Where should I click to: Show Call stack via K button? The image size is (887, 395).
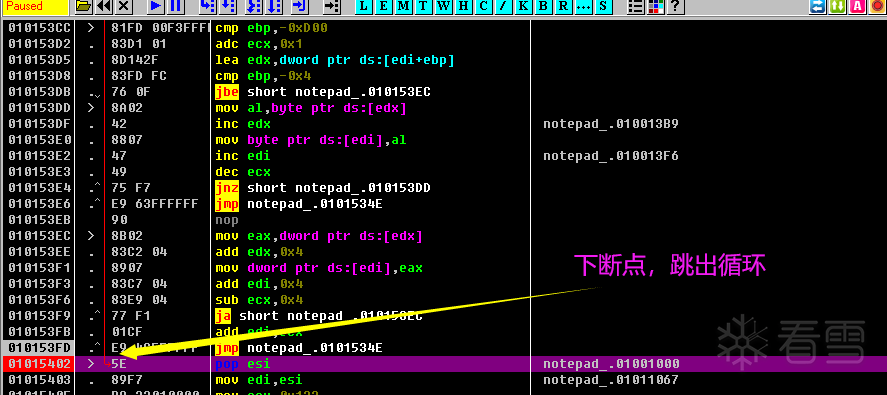[x=524, y=7]
